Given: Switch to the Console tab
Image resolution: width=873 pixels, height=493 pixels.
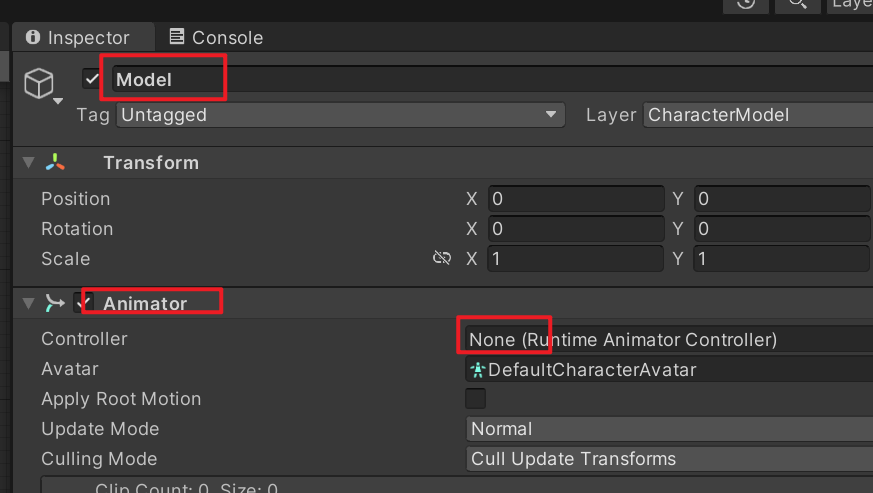Looking at the screenshot, I should pyautogui.click(x=216, y=37).
